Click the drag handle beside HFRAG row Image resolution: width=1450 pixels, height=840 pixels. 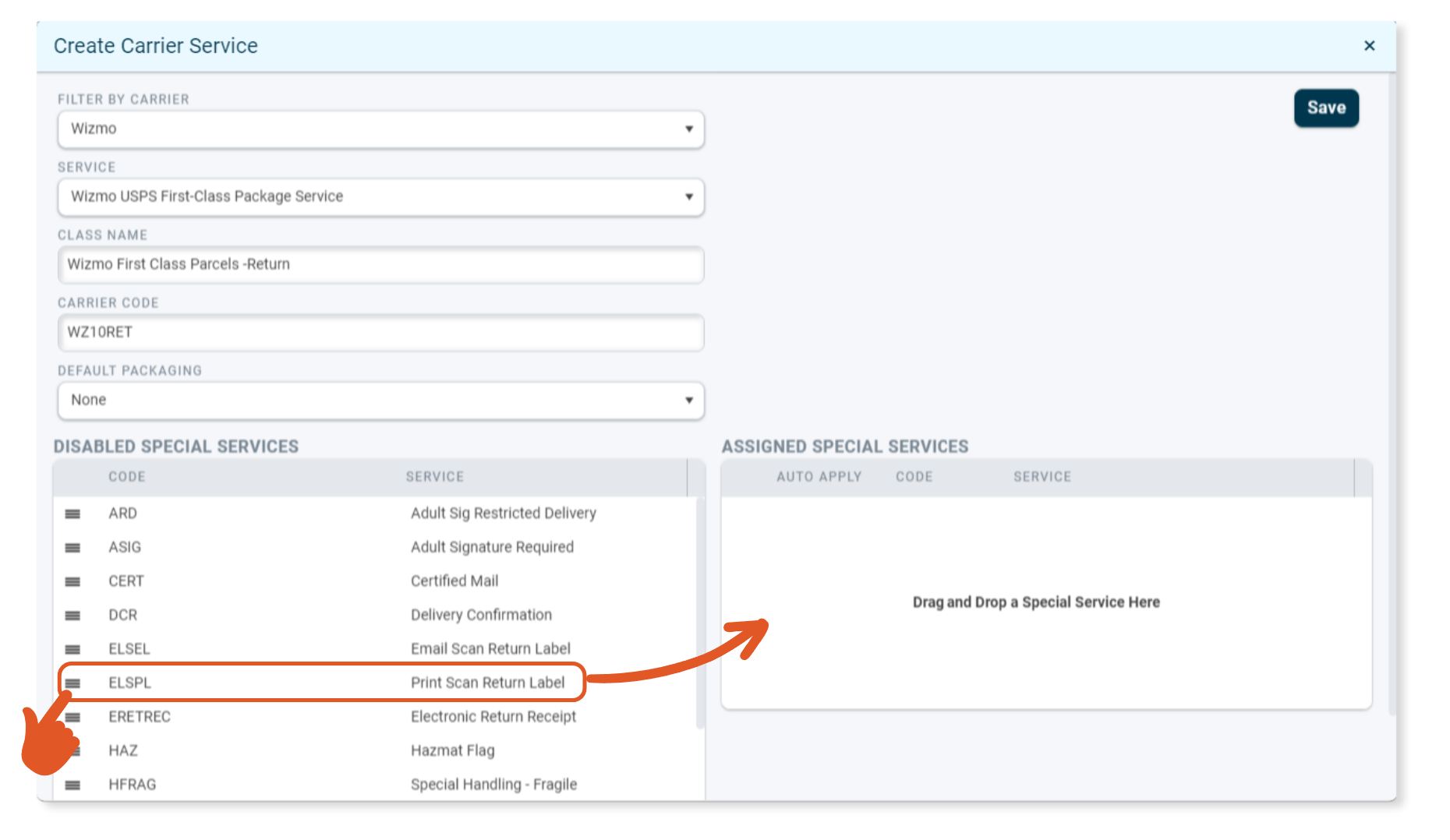click(x=72, y=784)
